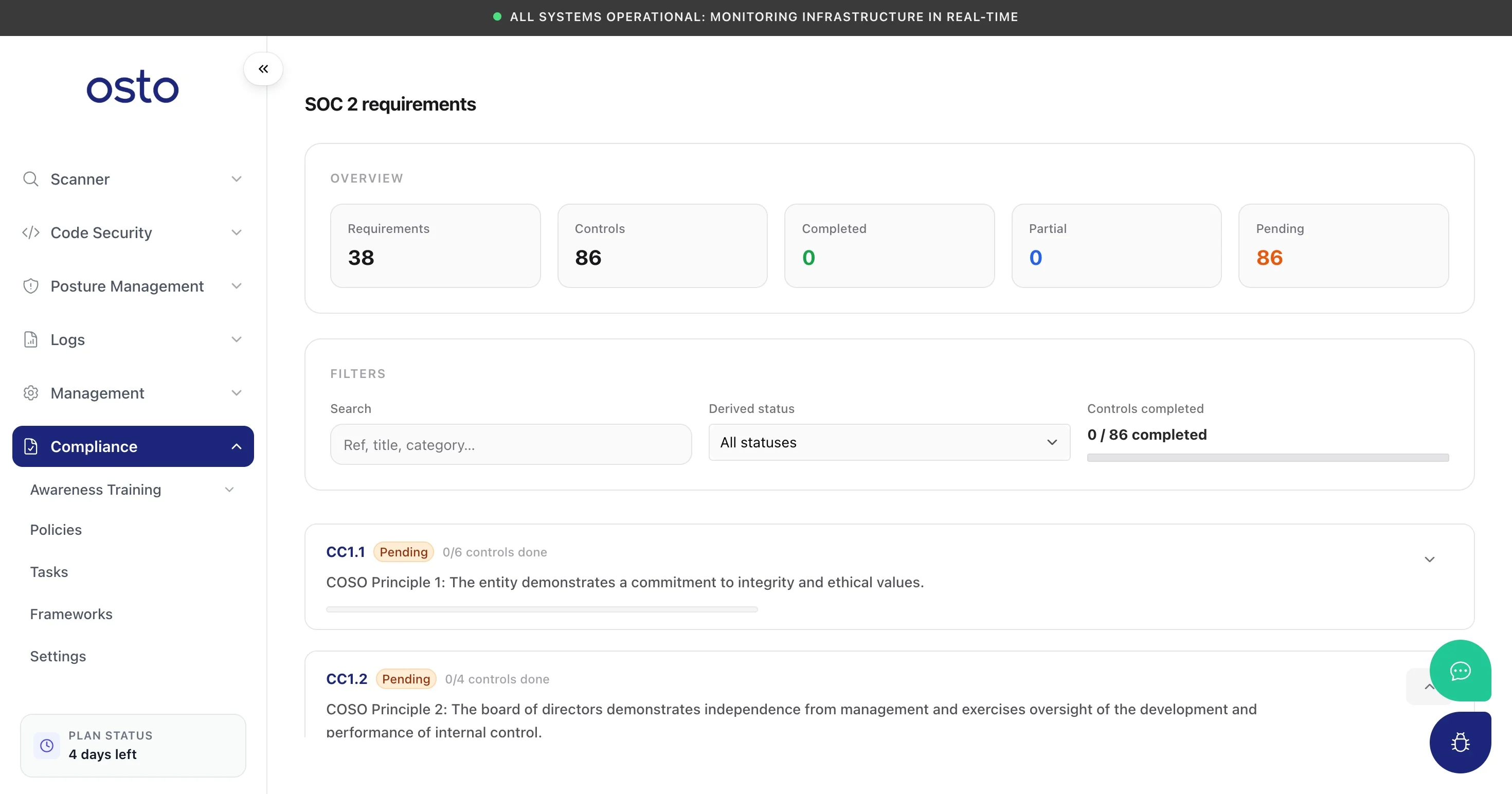Click the Logs document icon
Viewport: 1512px width, 794px height.
tap(30, 339)
